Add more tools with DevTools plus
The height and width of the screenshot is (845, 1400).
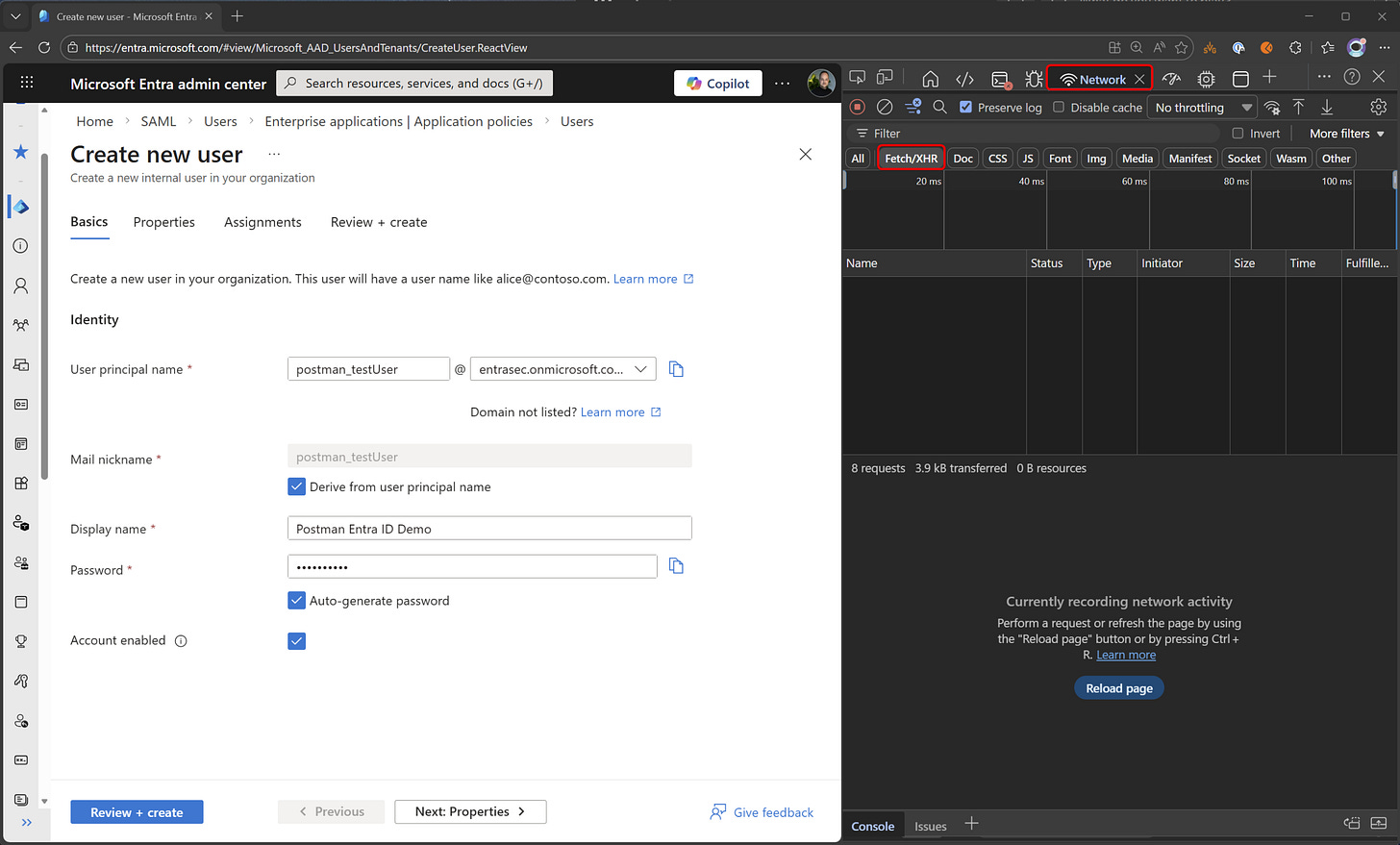[1269, 77]
